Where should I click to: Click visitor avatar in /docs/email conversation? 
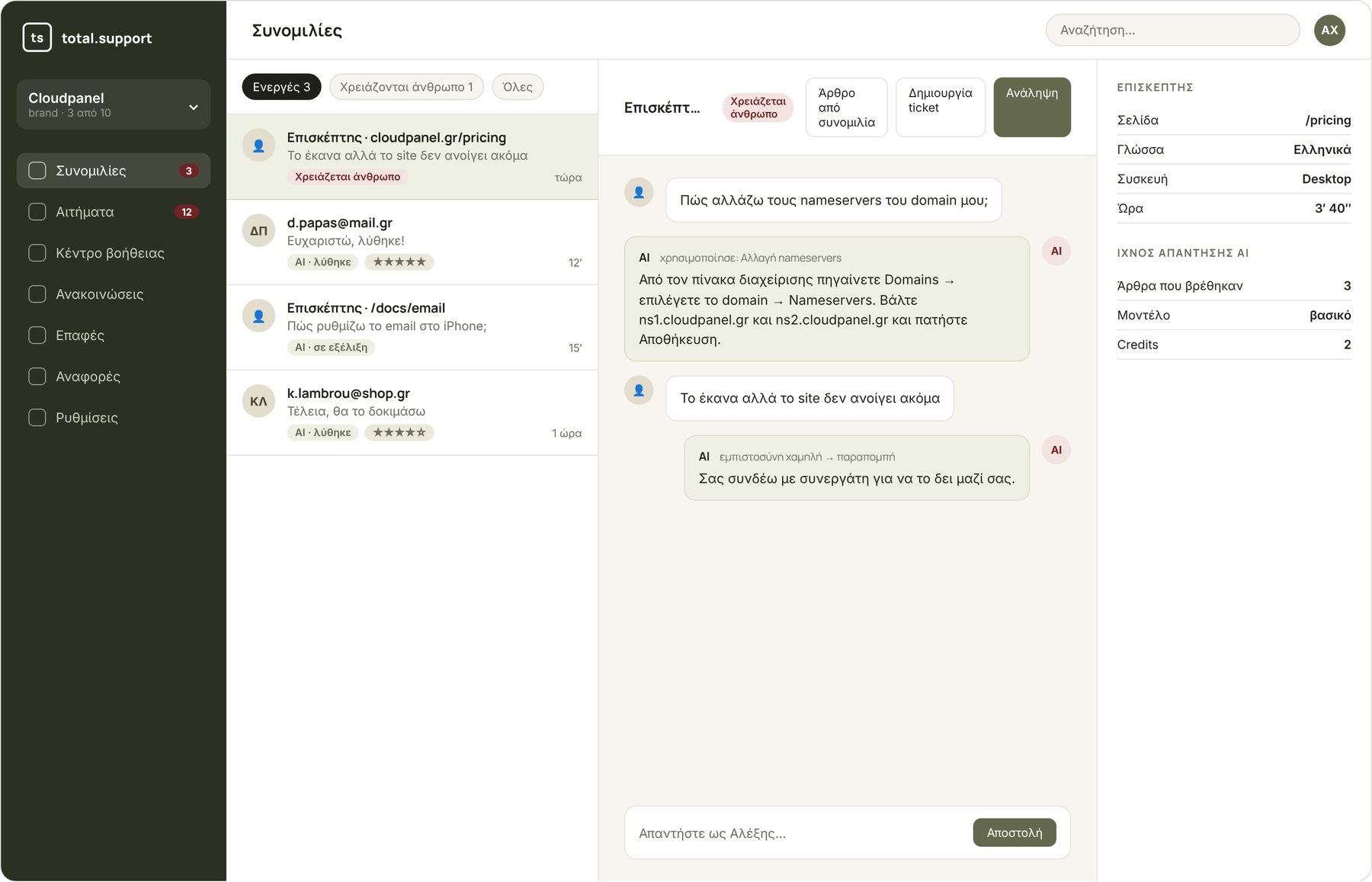(x=258, y=316)
